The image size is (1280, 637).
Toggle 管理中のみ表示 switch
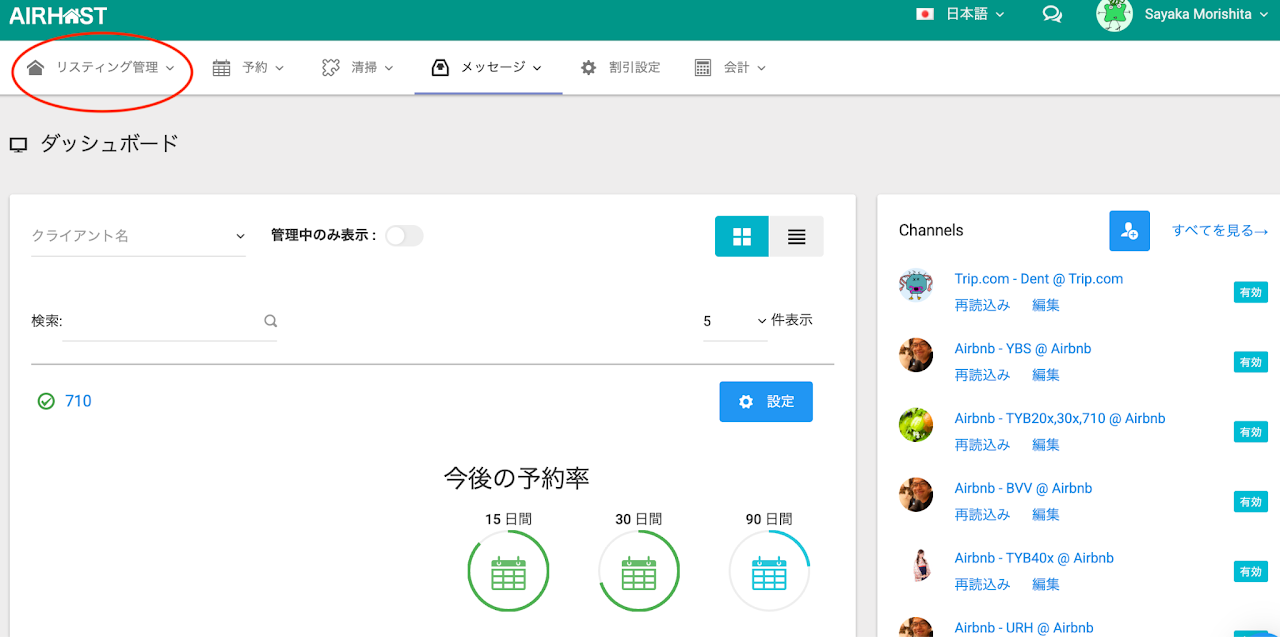click(404, 235)
